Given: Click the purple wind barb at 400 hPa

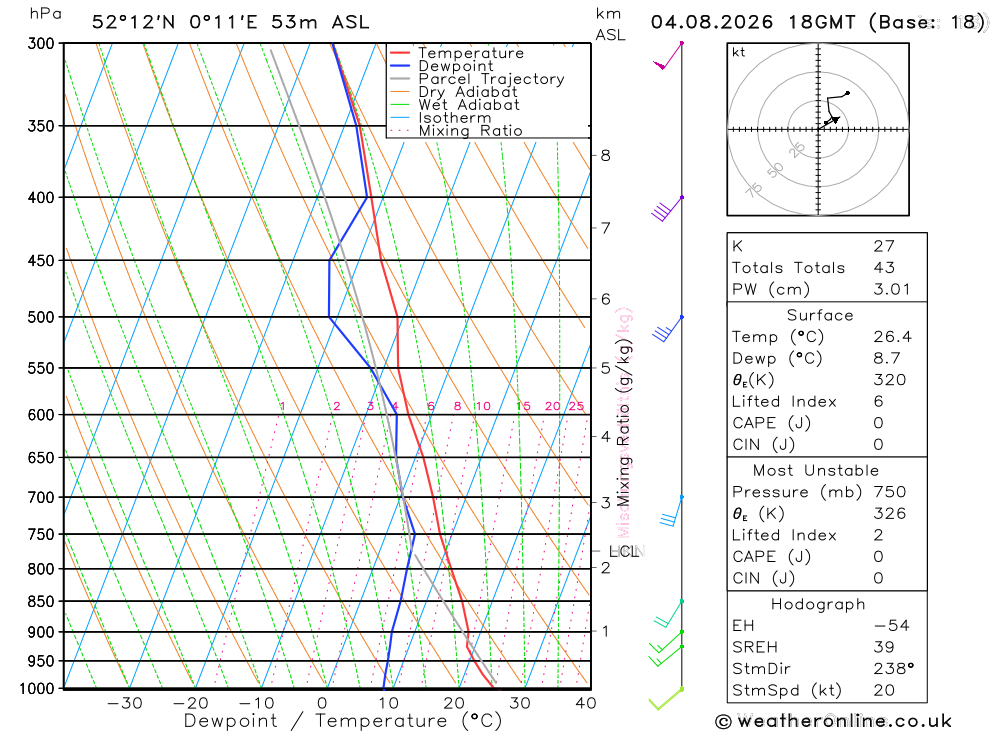Looking at the screenshot, I should point(667,209).
